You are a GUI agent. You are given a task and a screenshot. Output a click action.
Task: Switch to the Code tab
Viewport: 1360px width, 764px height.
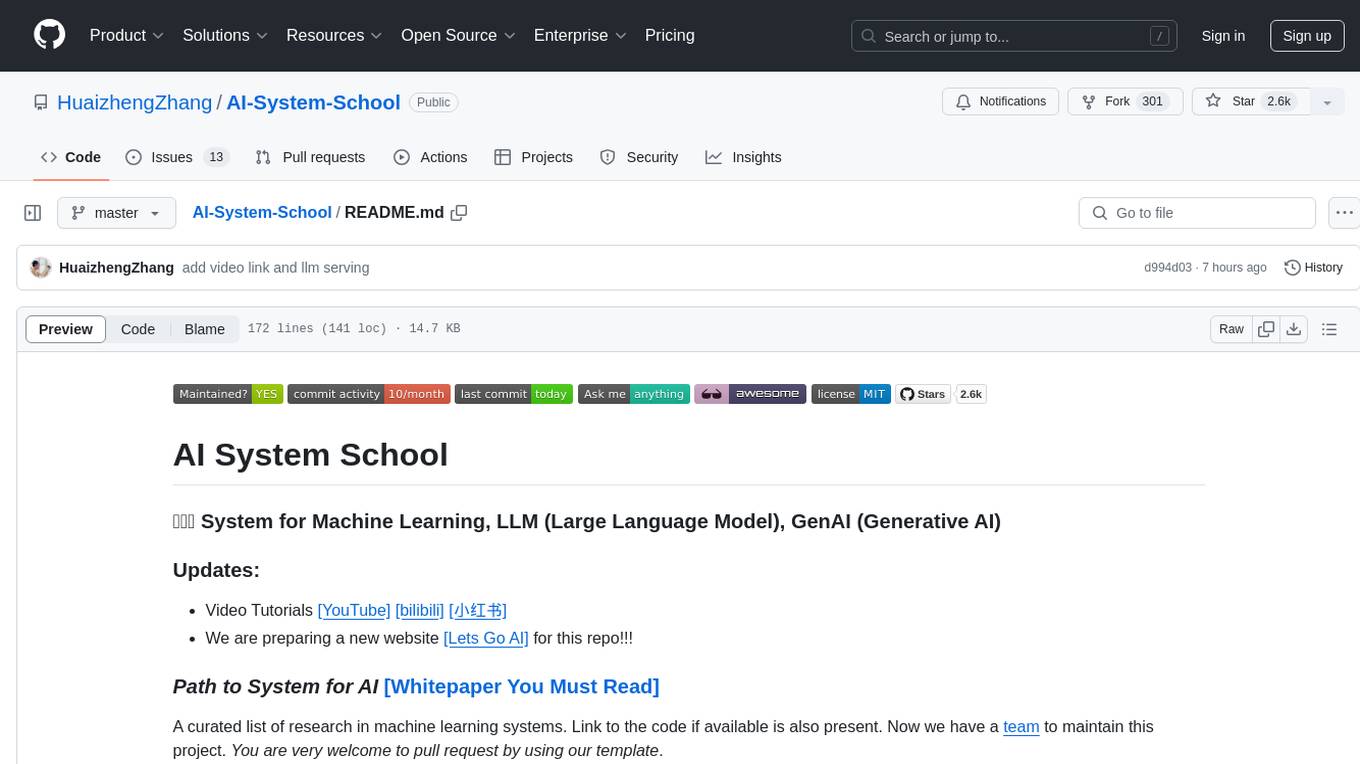pos(71,157)
